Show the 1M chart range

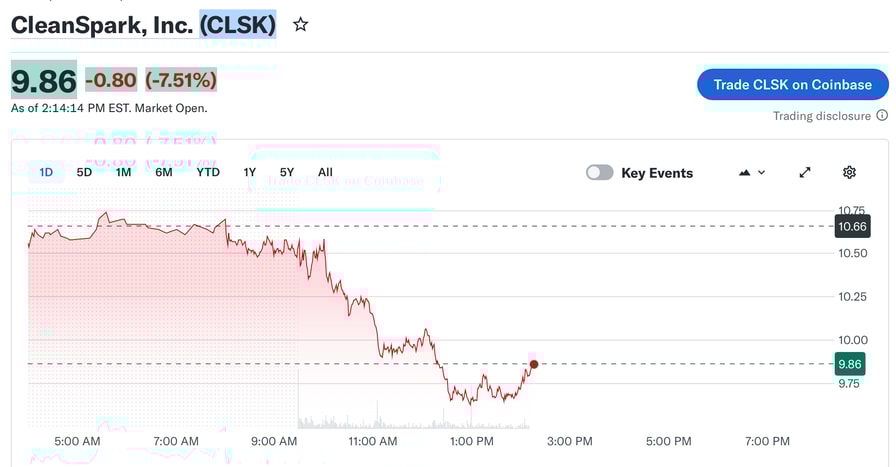click(x=123, y=172)
